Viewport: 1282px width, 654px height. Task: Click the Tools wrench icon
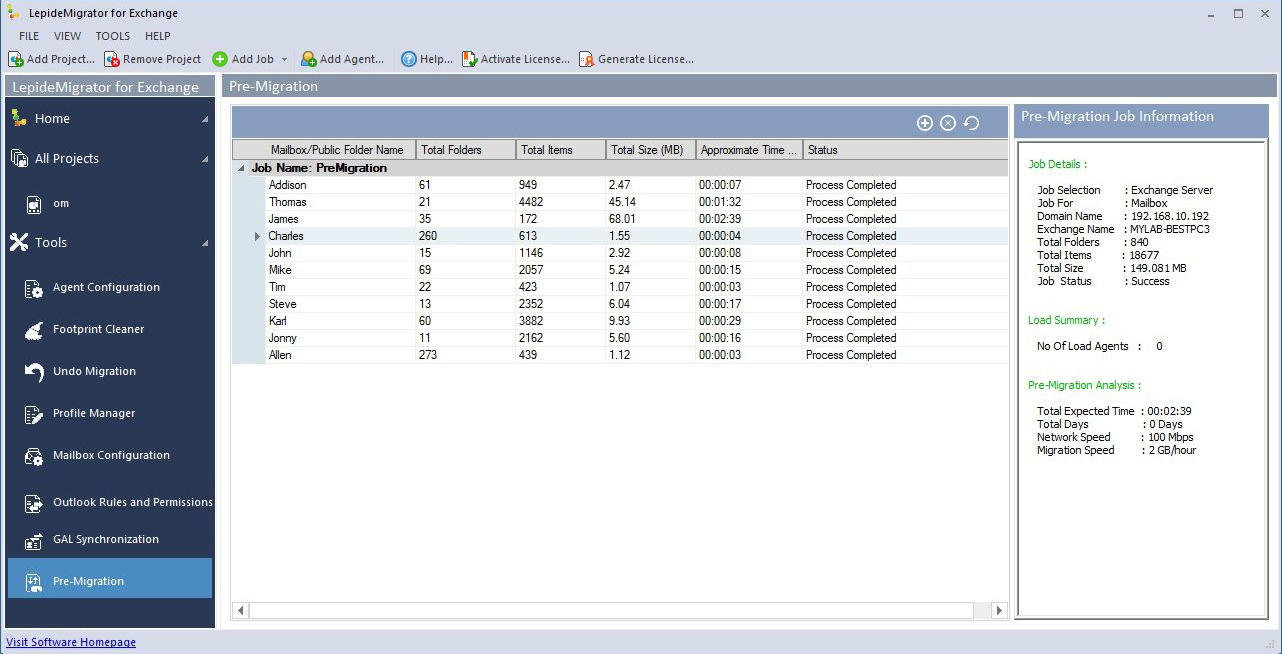(x=19, y=242)
